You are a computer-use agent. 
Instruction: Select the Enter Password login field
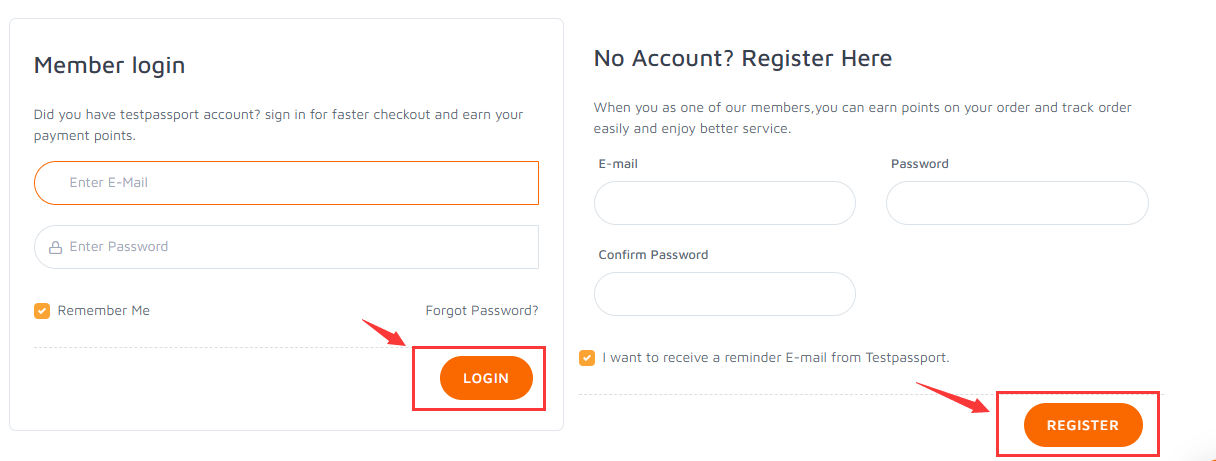pyautogui.click(x=286, y=247)
